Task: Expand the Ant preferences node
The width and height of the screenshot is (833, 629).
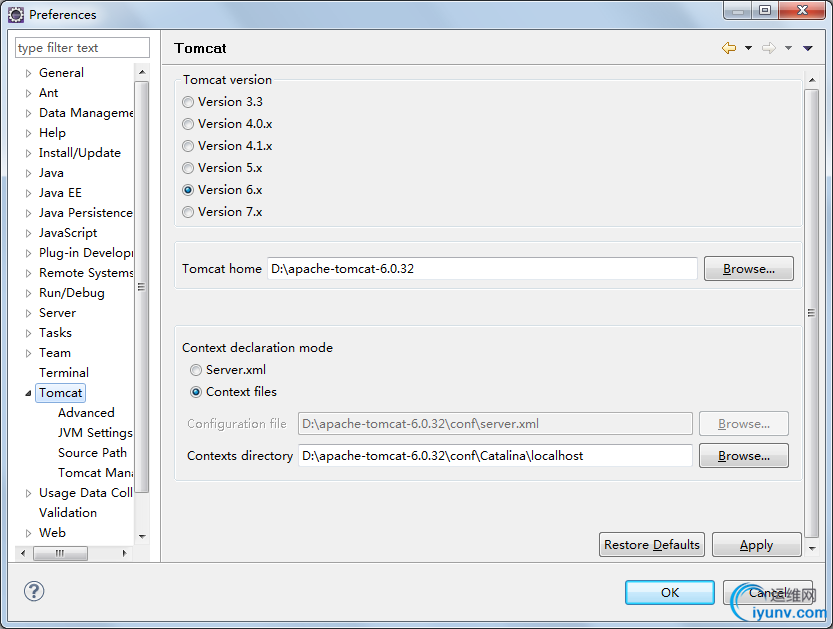Action: point(29,94)
